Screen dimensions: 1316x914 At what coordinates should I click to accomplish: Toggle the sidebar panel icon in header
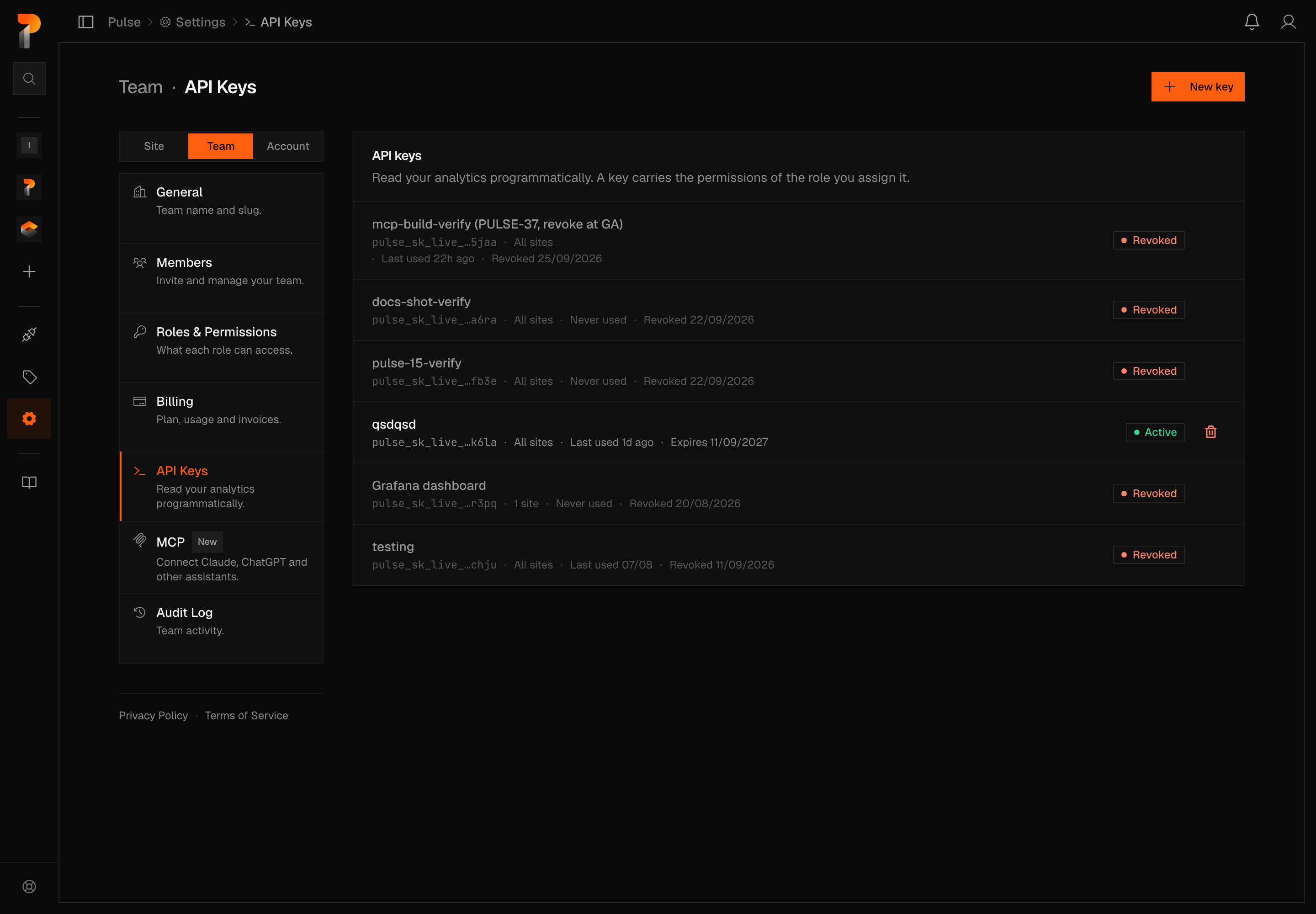point(86,22)
